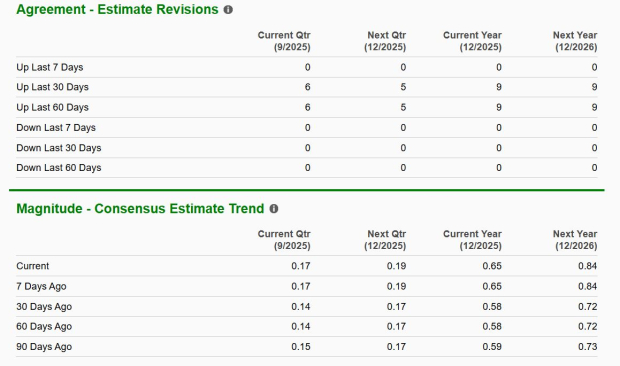Click 60 Days Ago Current Year estimate 0.58

coord(492,326)
